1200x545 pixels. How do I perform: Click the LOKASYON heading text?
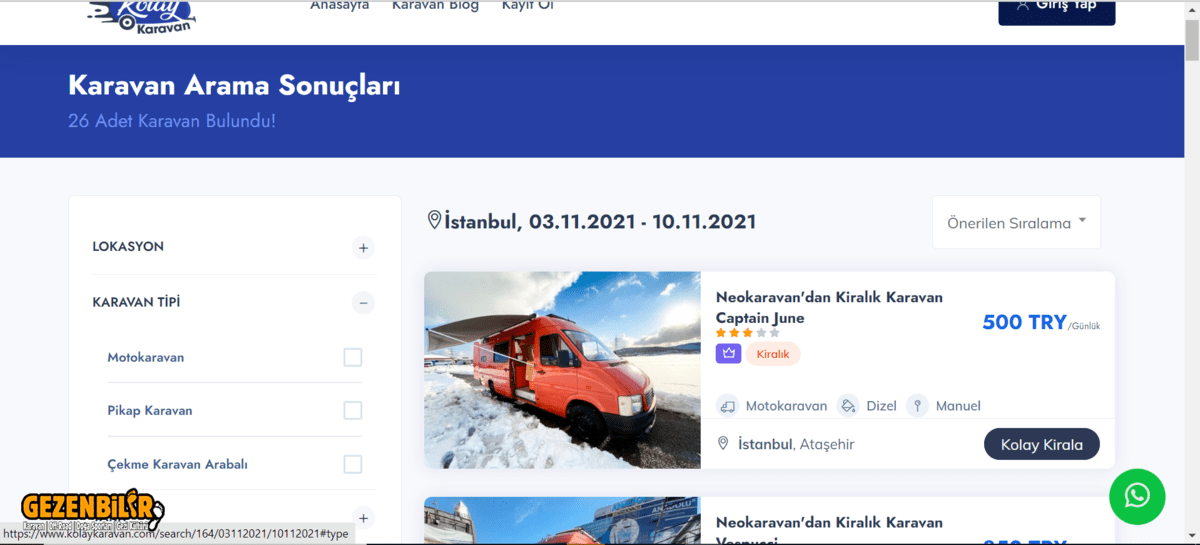(x=128, y=246)
